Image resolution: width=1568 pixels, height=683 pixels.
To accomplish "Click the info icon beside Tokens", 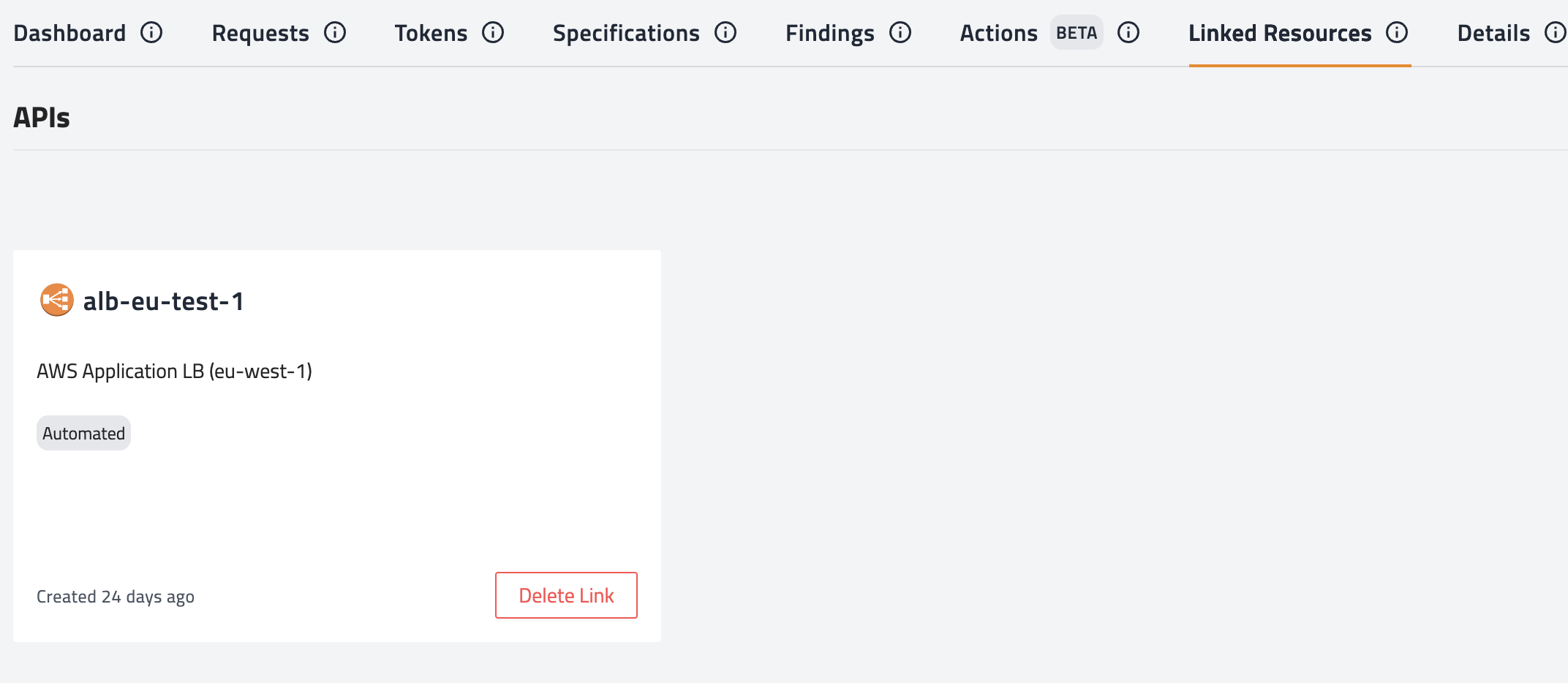I will [493, 33].
